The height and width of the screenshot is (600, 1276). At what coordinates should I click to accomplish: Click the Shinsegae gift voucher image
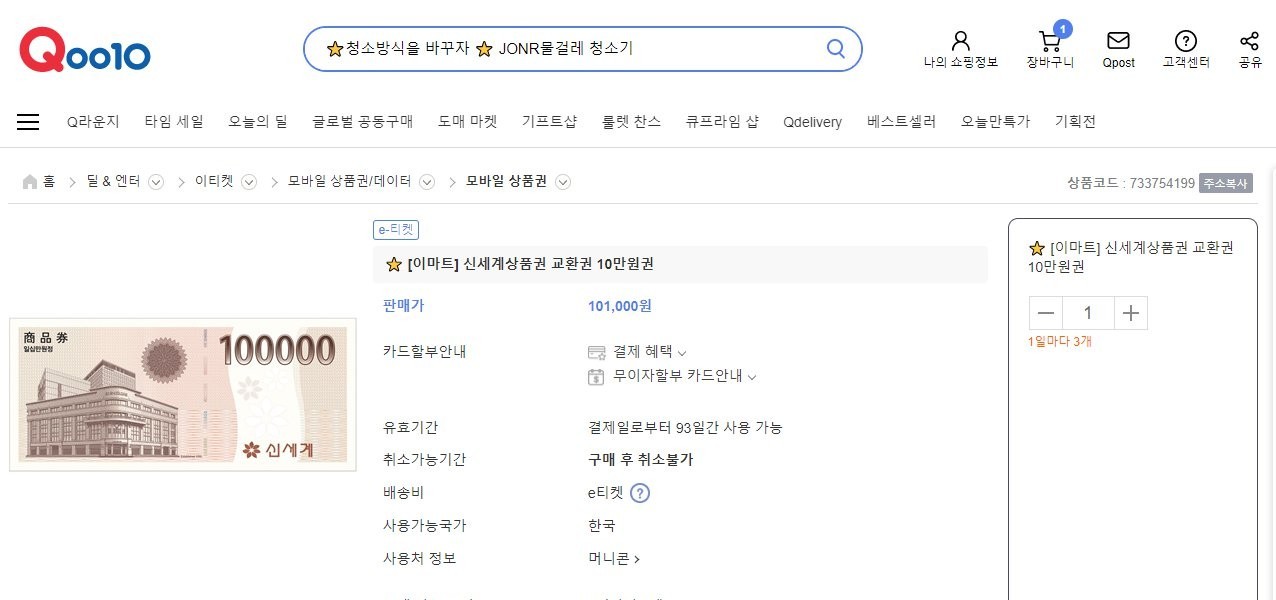pyautogui.click(x=183, y=394)
